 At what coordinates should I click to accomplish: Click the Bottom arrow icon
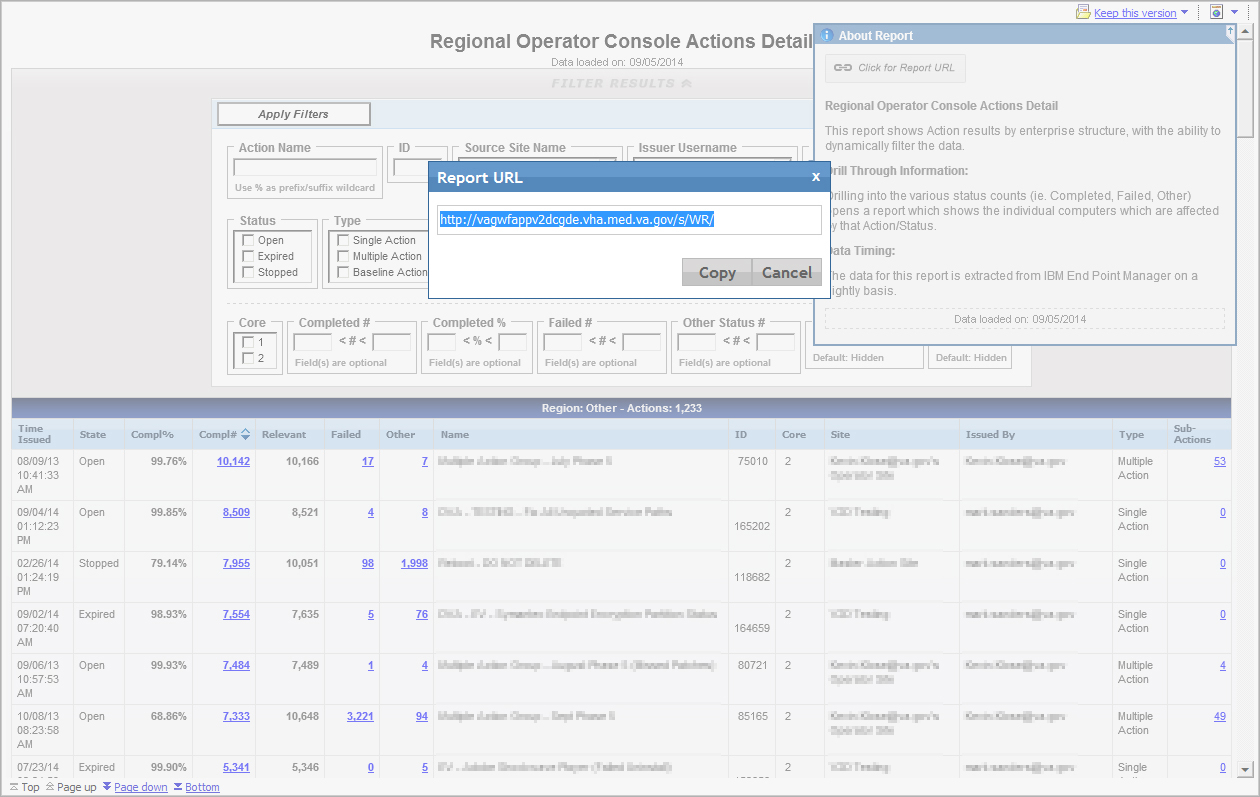[x=178, y=787]
